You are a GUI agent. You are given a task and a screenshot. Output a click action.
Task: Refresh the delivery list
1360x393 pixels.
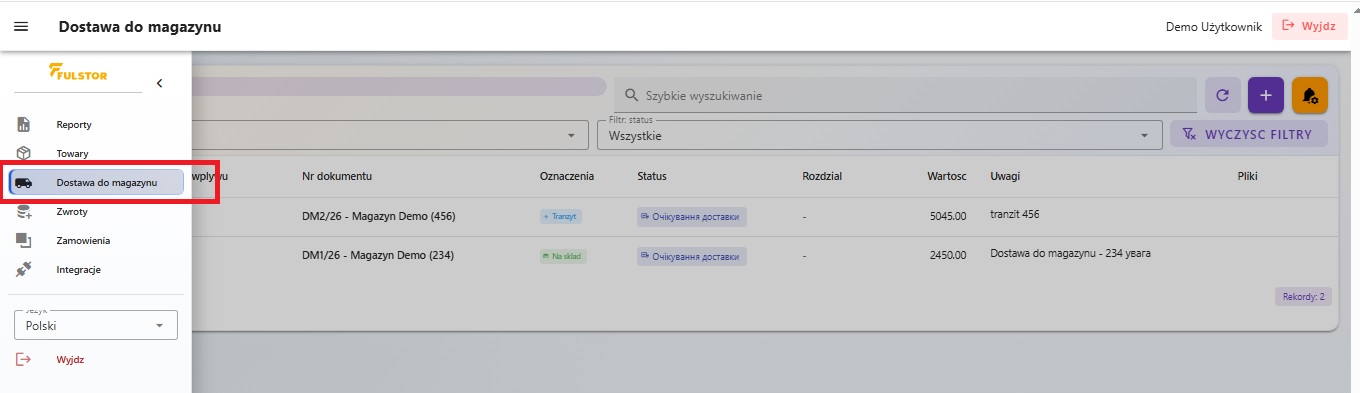(1222, 95)
